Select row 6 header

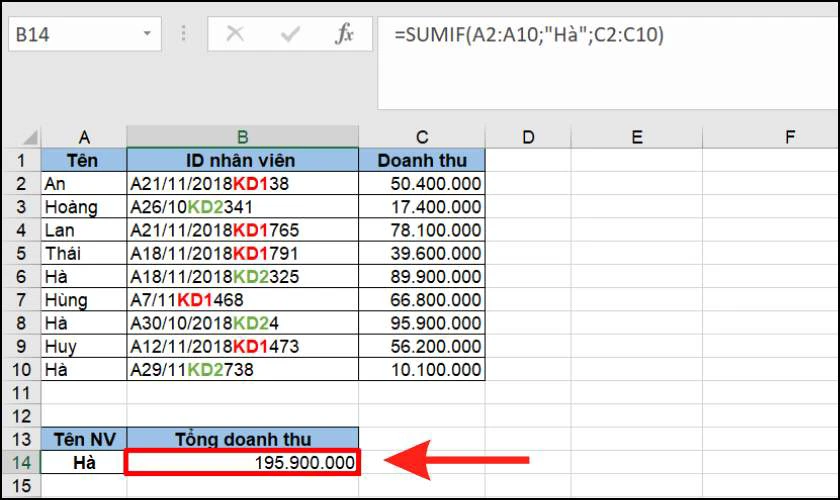[x=21, y=277]
